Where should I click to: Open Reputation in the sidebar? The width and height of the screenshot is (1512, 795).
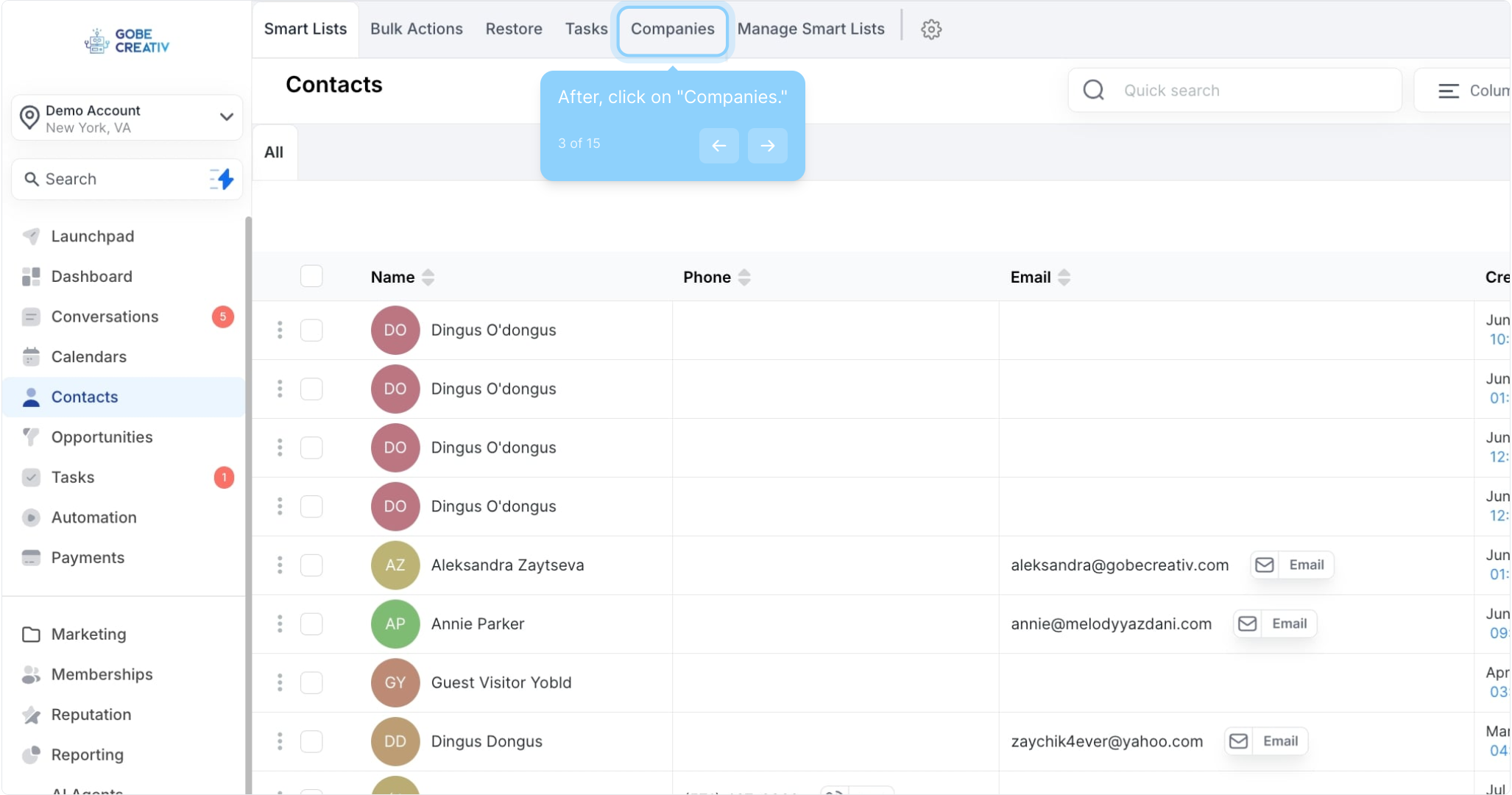(x=91, y=715)
